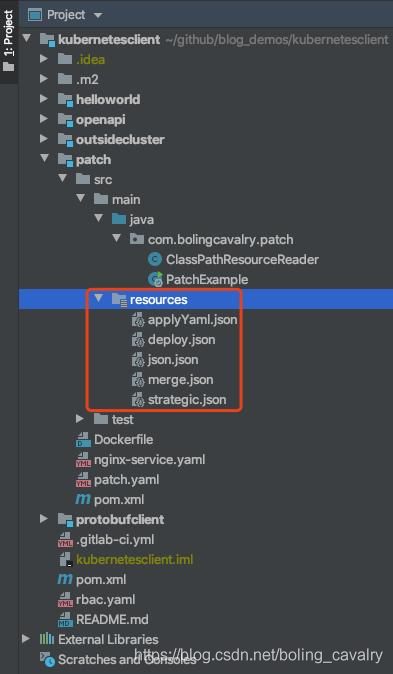Image resolution: width=393 pixels, height=674 pixels.
Task: Click the nginx-service.yaml YML icon
Action: point(83,460)
